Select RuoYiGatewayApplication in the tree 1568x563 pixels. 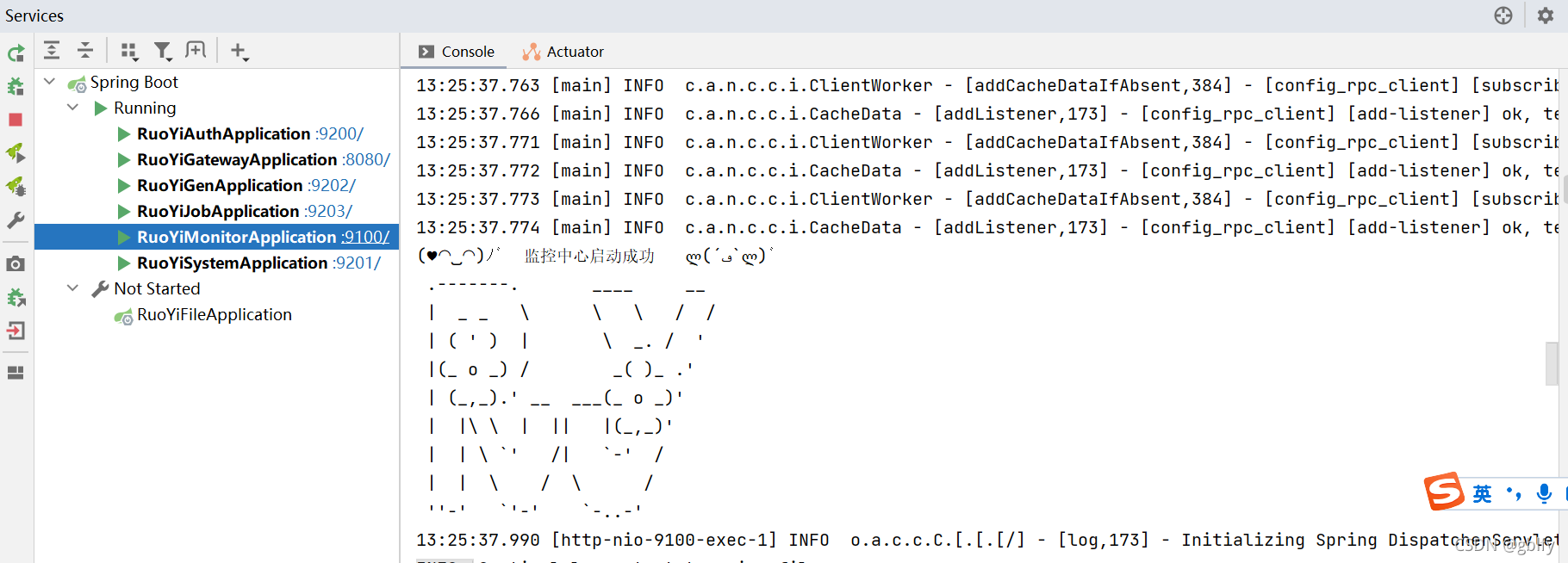point(237,159)
